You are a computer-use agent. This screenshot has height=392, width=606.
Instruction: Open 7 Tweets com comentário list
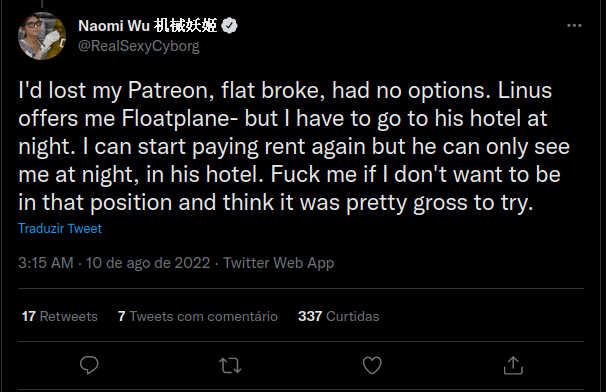pos(197,316)
